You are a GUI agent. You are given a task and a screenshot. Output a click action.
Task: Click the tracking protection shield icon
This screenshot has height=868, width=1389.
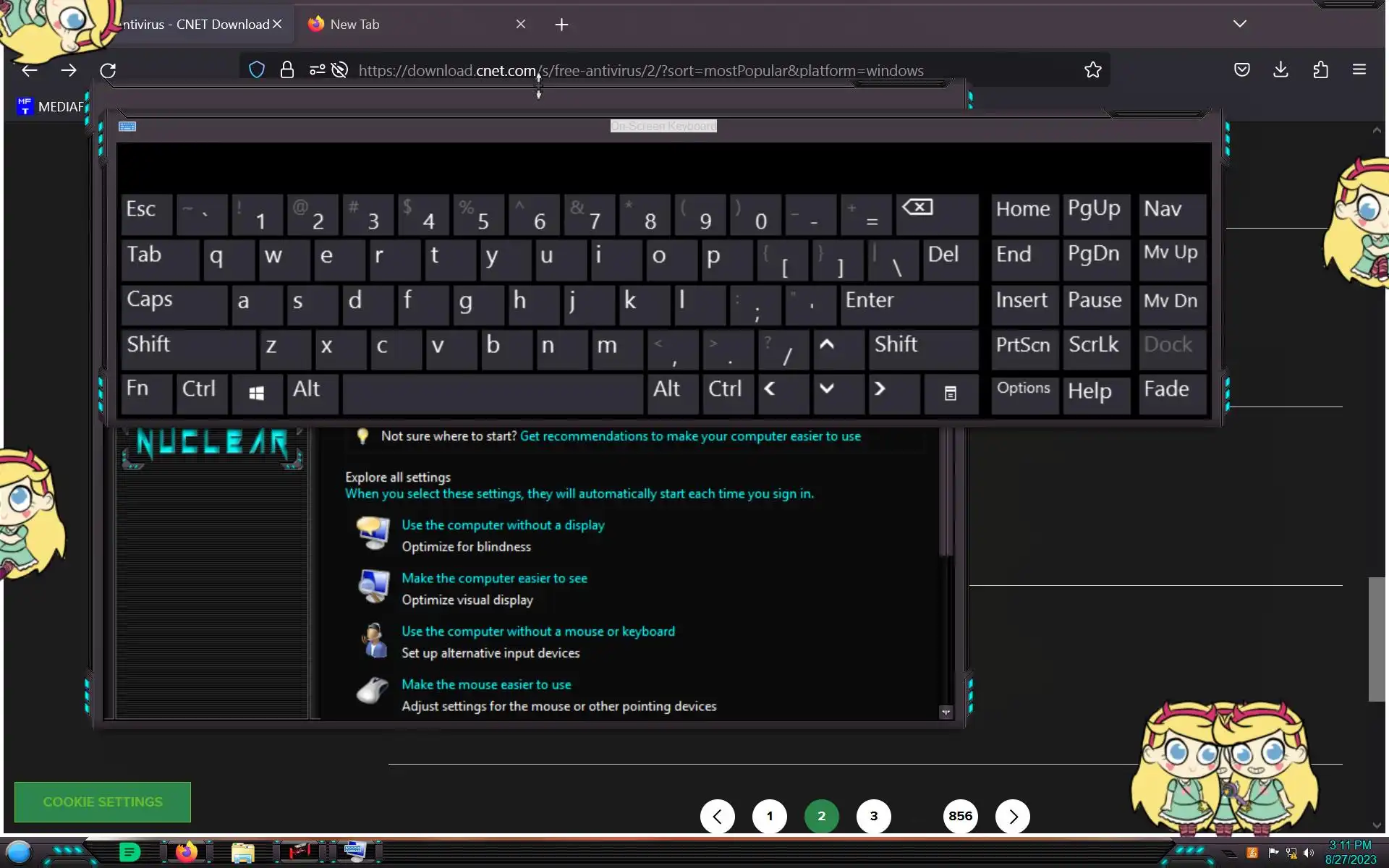click(257, 70)
